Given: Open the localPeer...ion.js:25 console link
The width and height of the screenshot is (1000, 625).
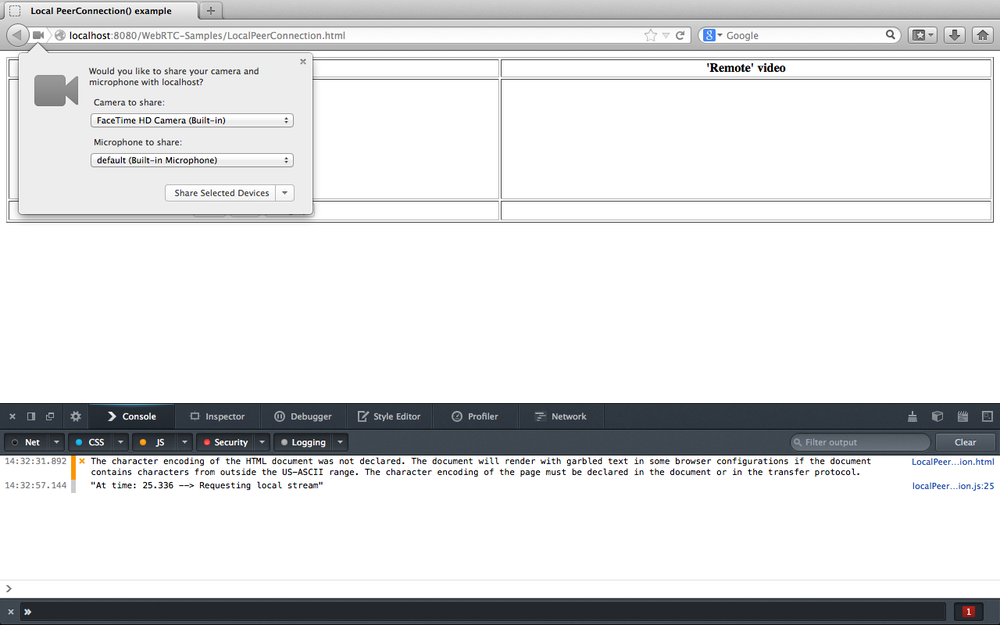Looking at the screenshot, I should coord(952,485).
